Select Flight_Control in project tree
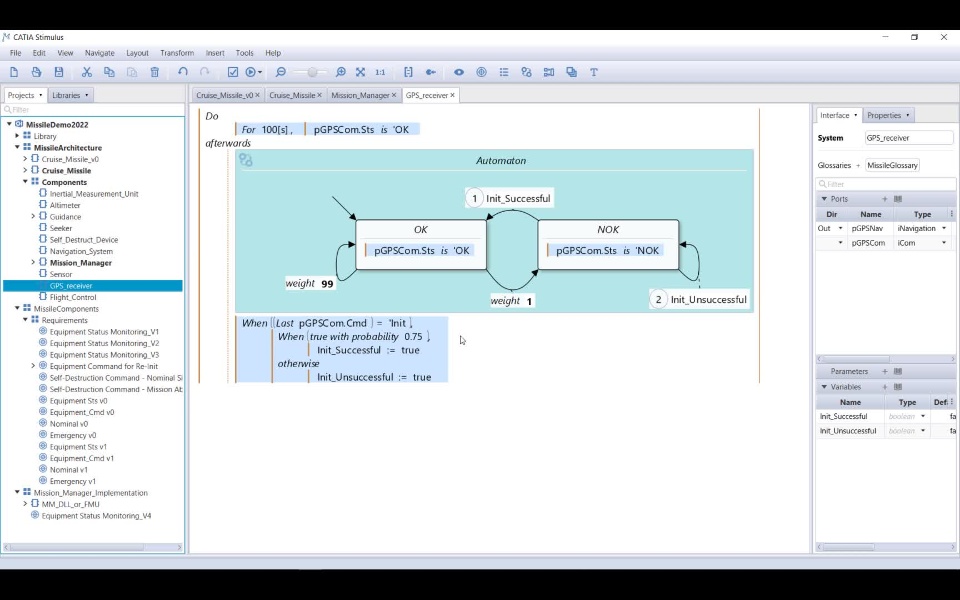 (73, 297)
